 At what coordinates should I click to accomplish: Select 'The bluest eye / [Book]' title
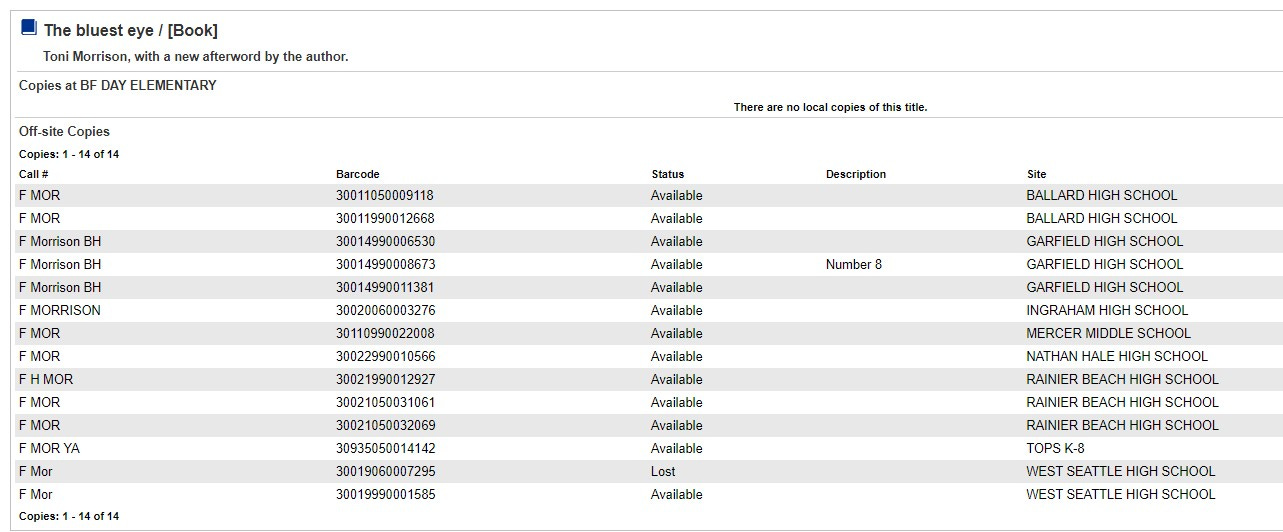point(131,31)
